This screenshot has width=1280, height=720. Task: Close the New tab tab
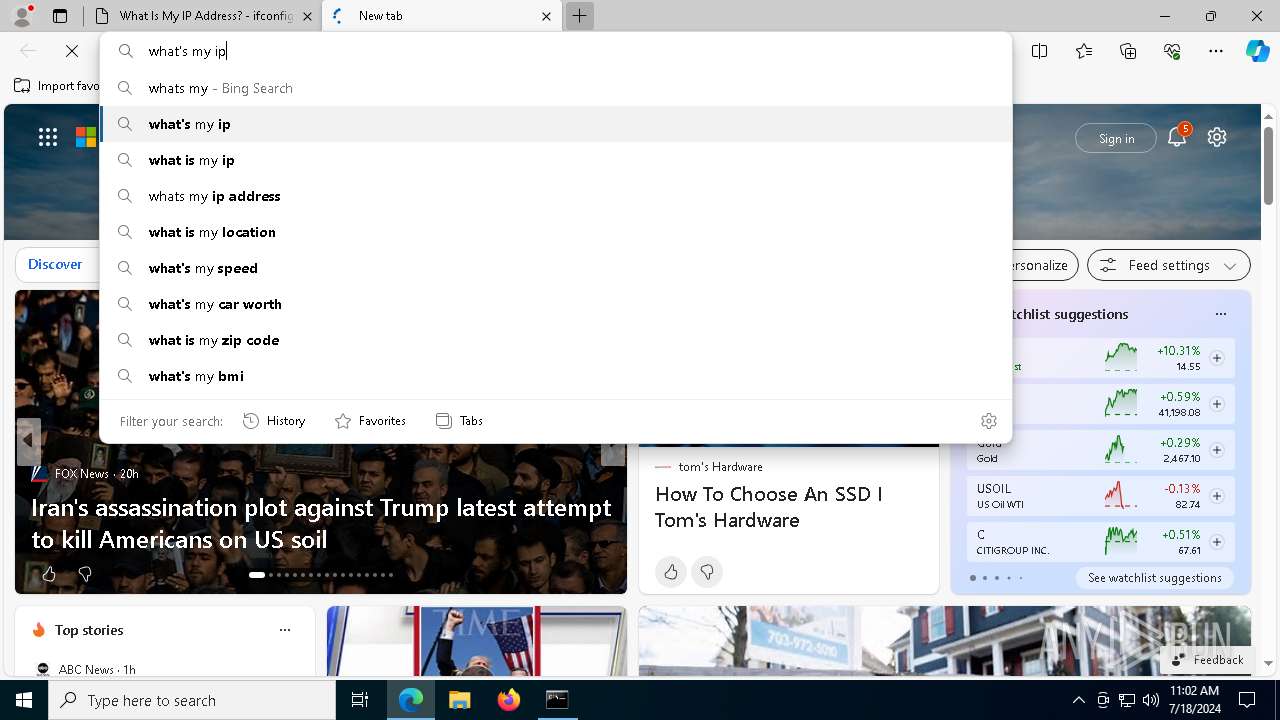click(546, 16)
